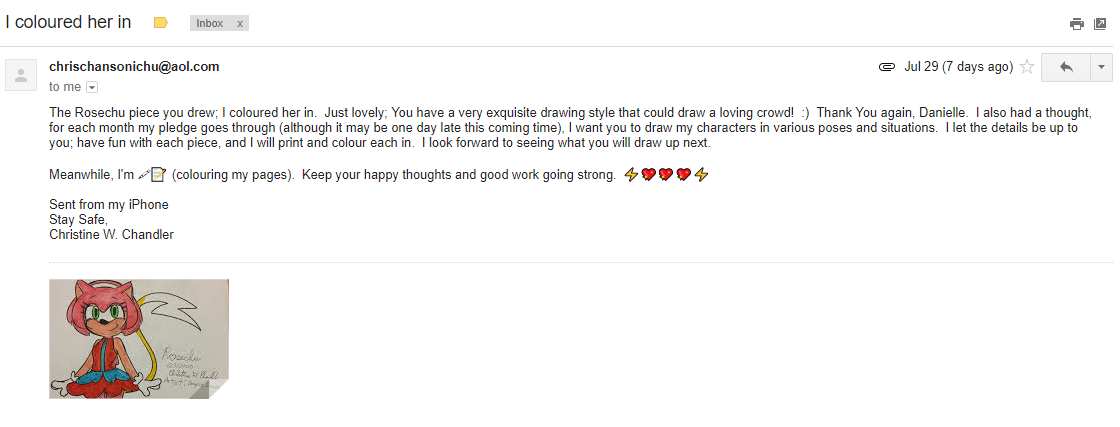1120x427 pixels.
Task: Click the "Jul 29 (7 days ago)" date
Action: 959,67
